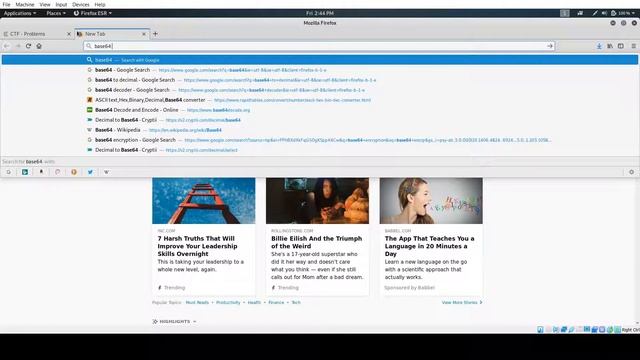Open the Downloads arrow icon

599,46
